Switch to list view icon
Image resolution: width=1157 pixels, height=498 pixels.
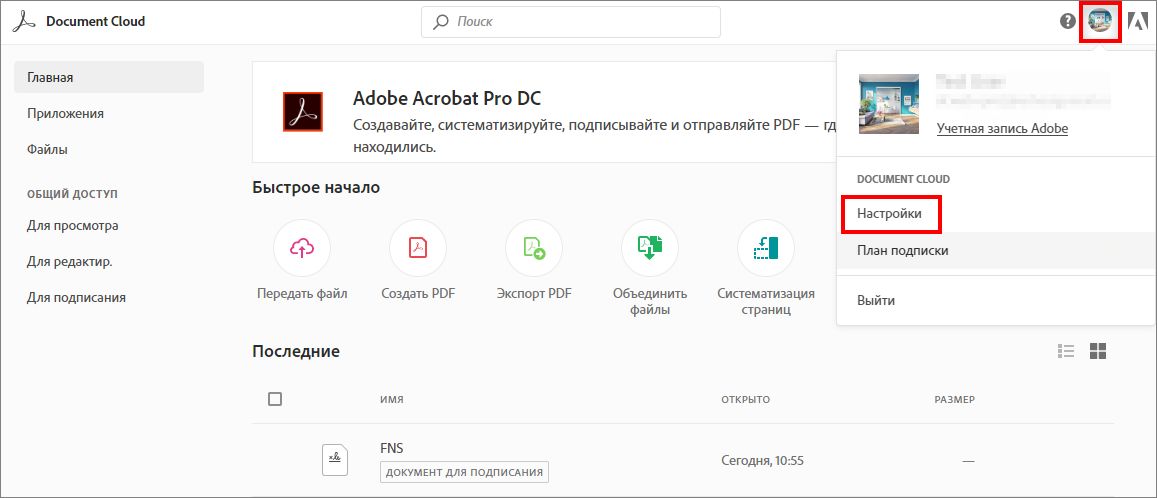(x=1066, y=351)
